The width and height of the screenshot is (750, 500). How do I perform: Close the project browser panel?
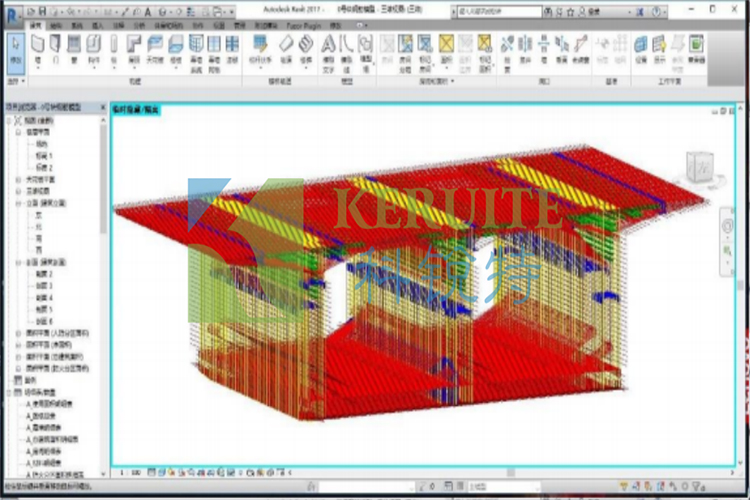coord(103,107)
